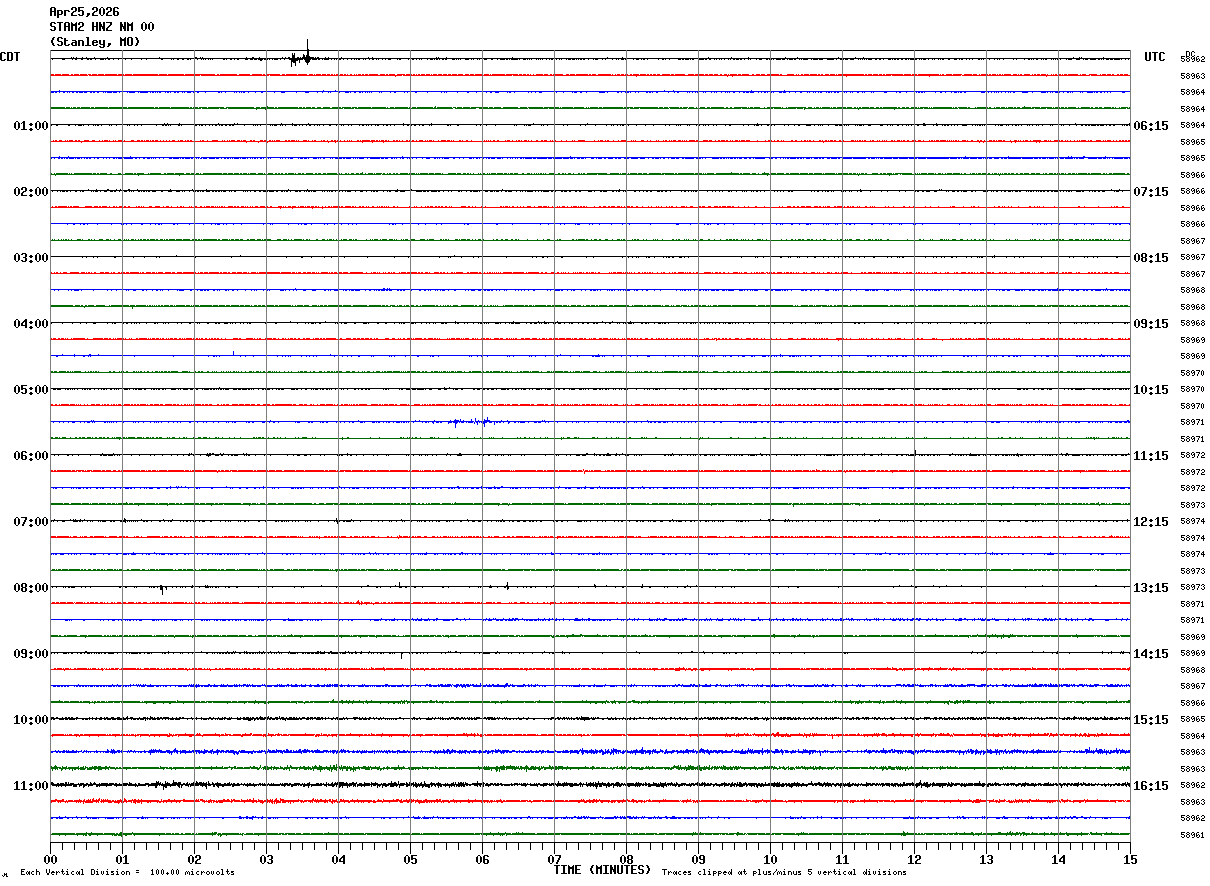The width and height of the screenshot is (1210, 886).
Task: Click the 11:00 CDT row label
Action: 31,786
